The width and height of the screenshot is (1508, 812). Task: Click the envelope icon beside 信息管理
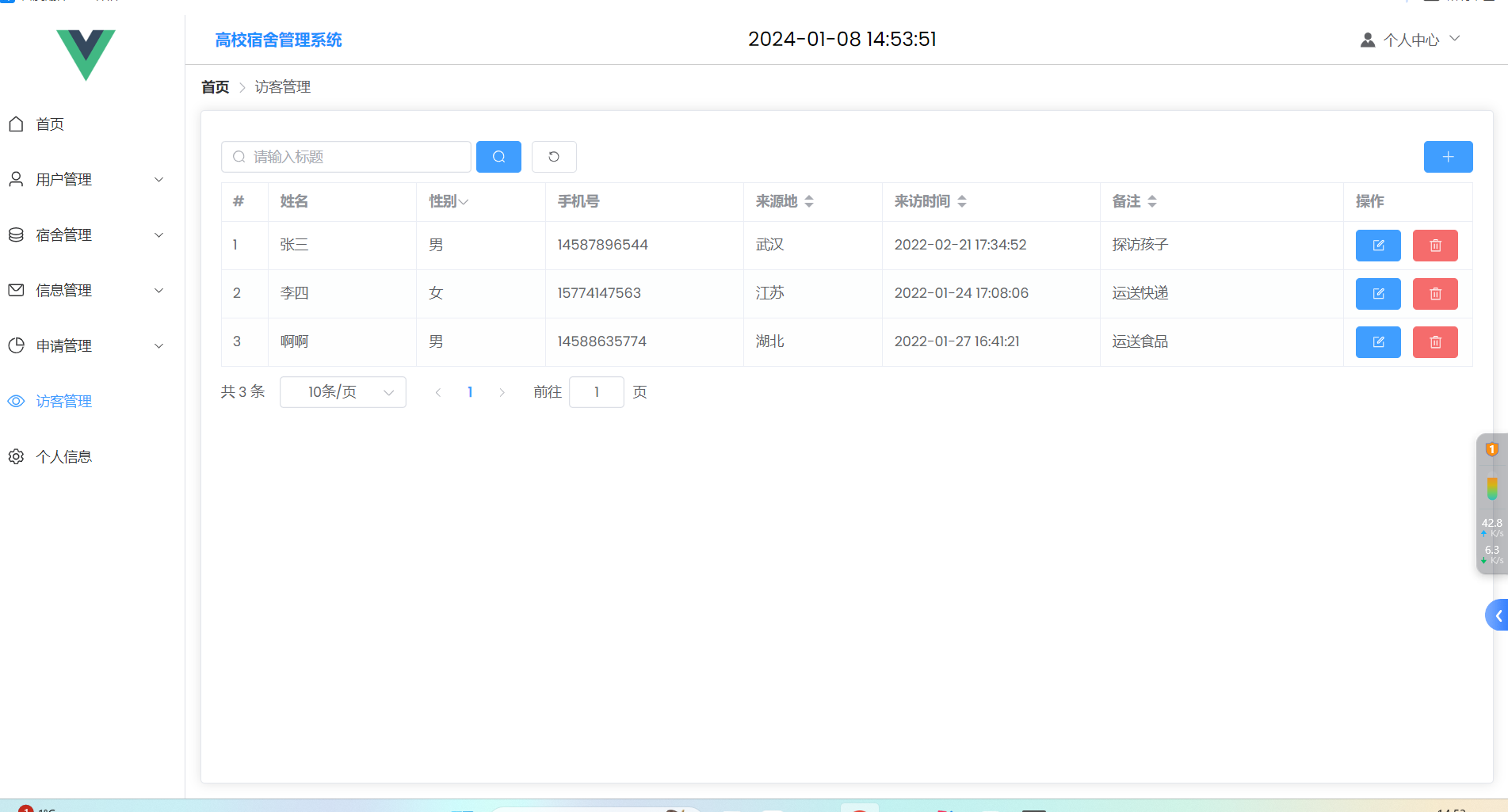coord(16,290)
